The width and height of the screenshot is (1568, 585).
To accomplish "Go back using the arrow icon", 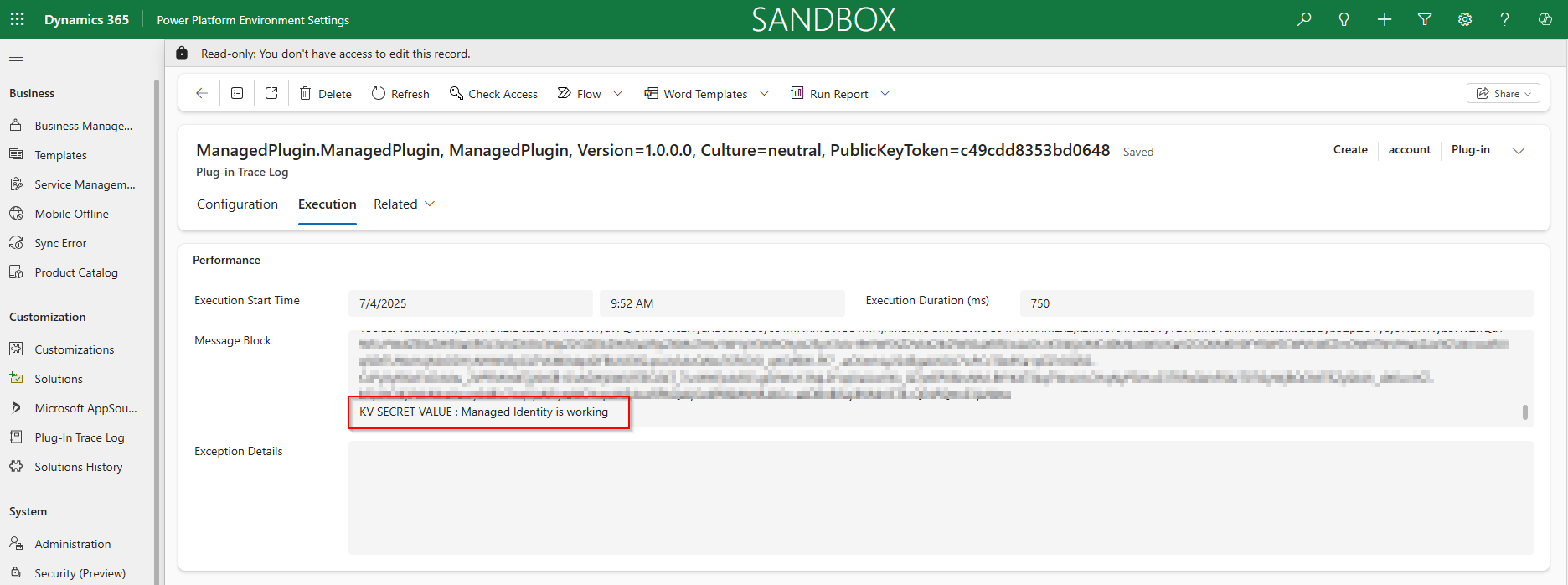I will pyautogui.click(x=202, y=93).
